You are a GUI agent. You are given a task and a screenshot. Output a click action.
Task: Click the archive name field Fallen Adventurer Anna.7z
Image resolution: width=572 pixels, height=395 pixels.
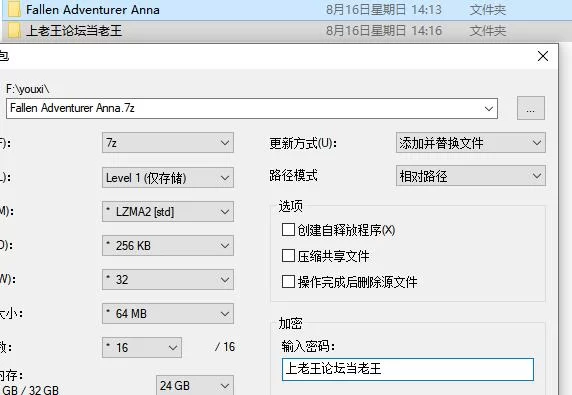(x=252, y=108)
